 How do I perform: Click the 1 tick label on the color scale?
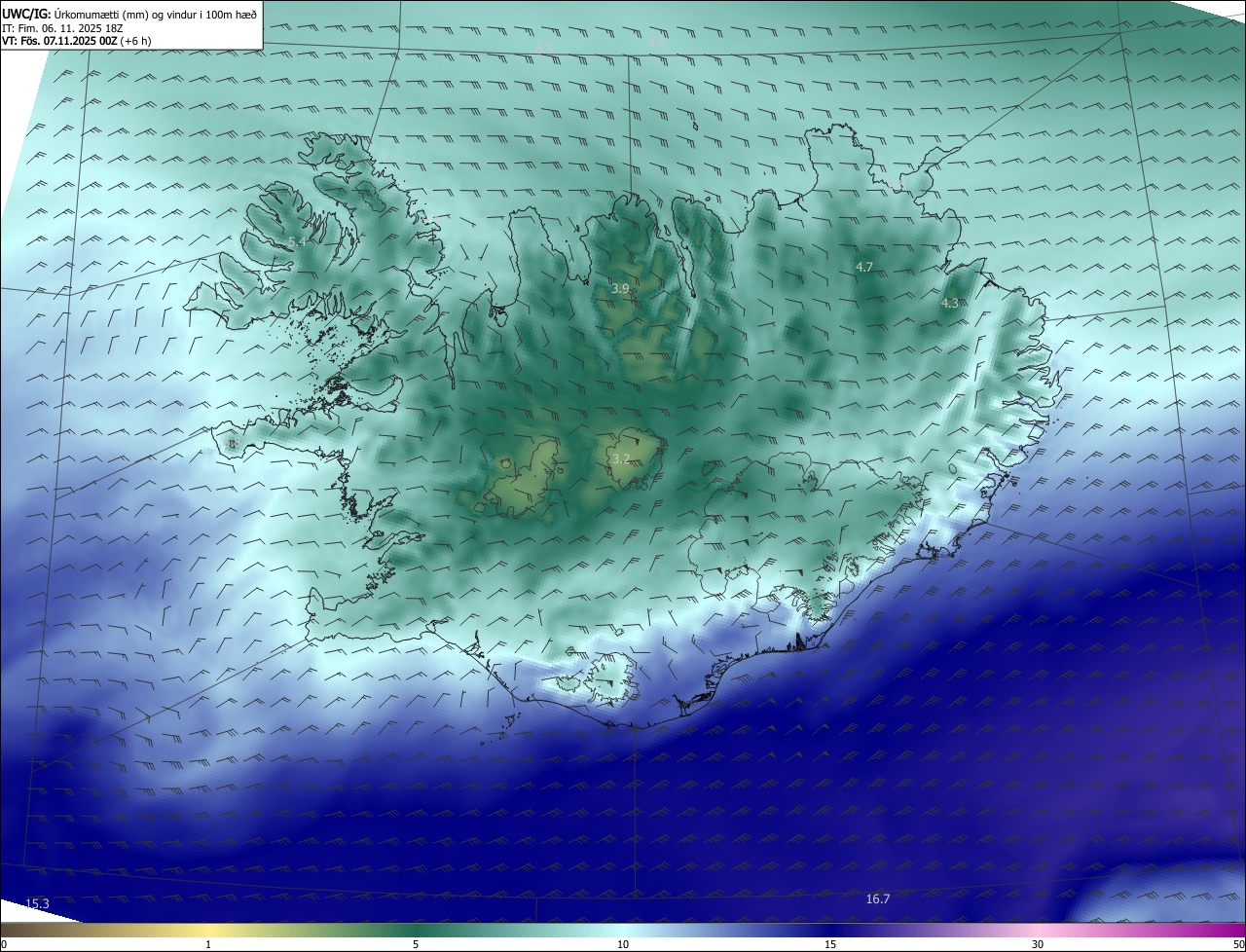click(208, 944)
